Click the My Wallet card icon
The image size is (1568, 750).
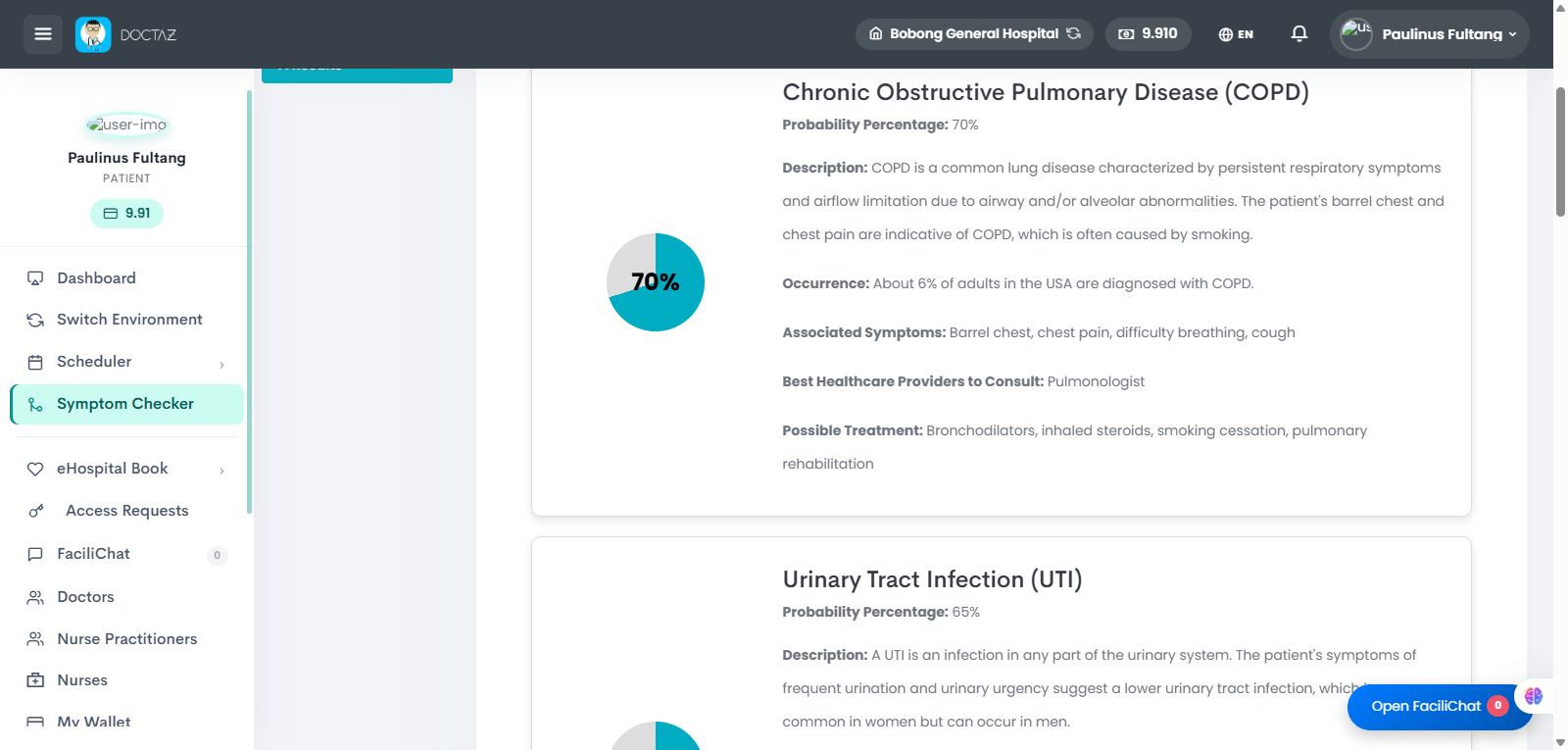pyautogui.click(x=35, y=723)
